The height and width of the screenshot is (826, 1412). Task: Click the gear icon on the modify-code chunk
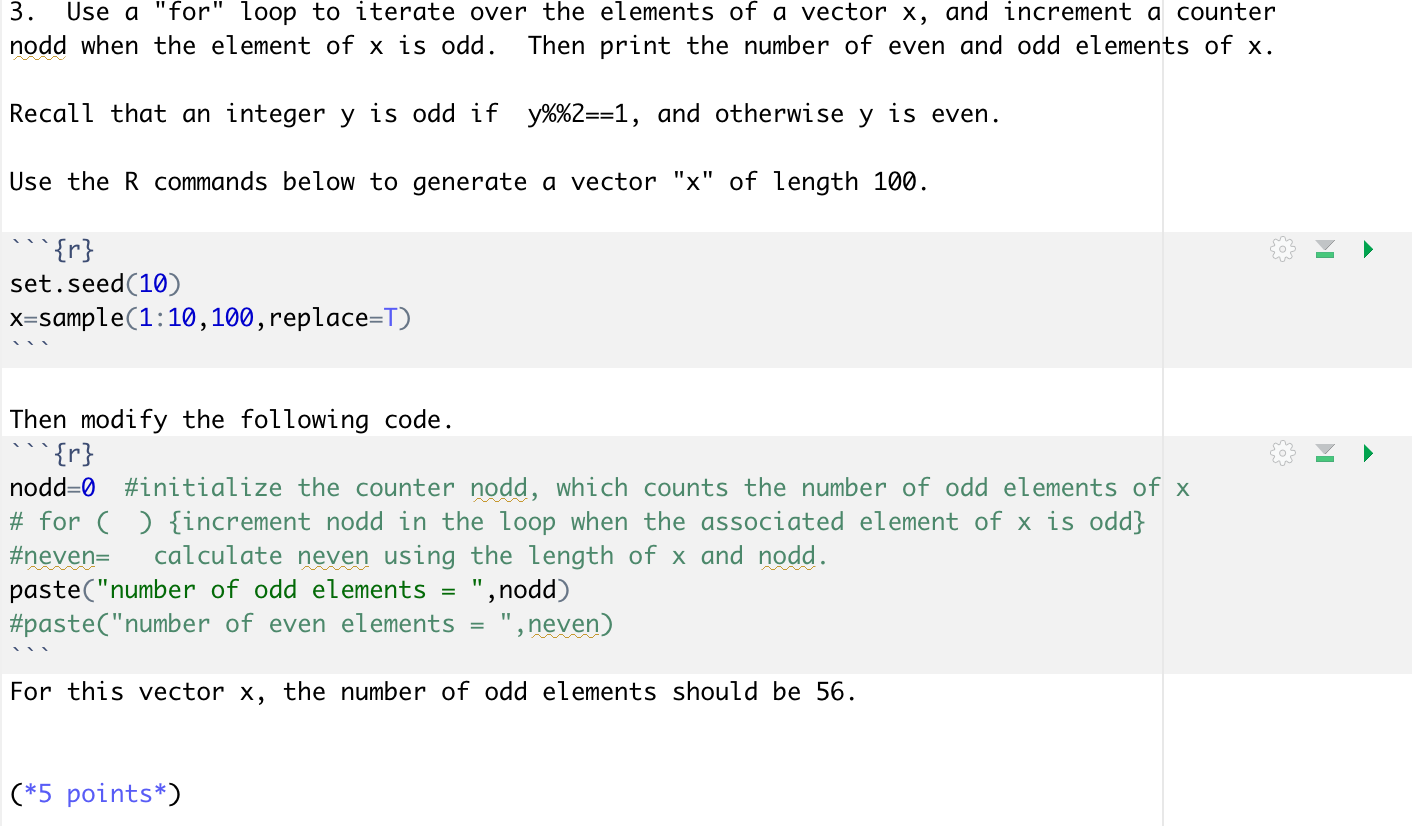1282,453
